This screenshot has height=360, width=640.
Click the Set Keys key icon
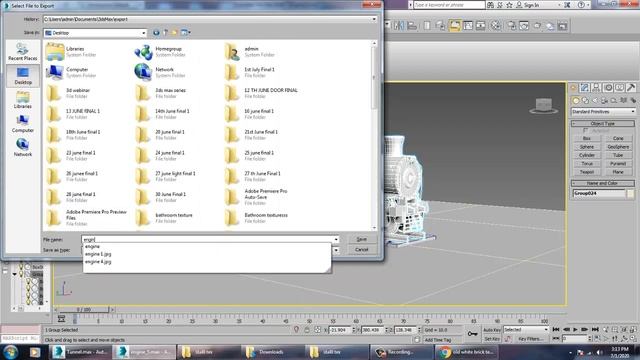[472, 334]
